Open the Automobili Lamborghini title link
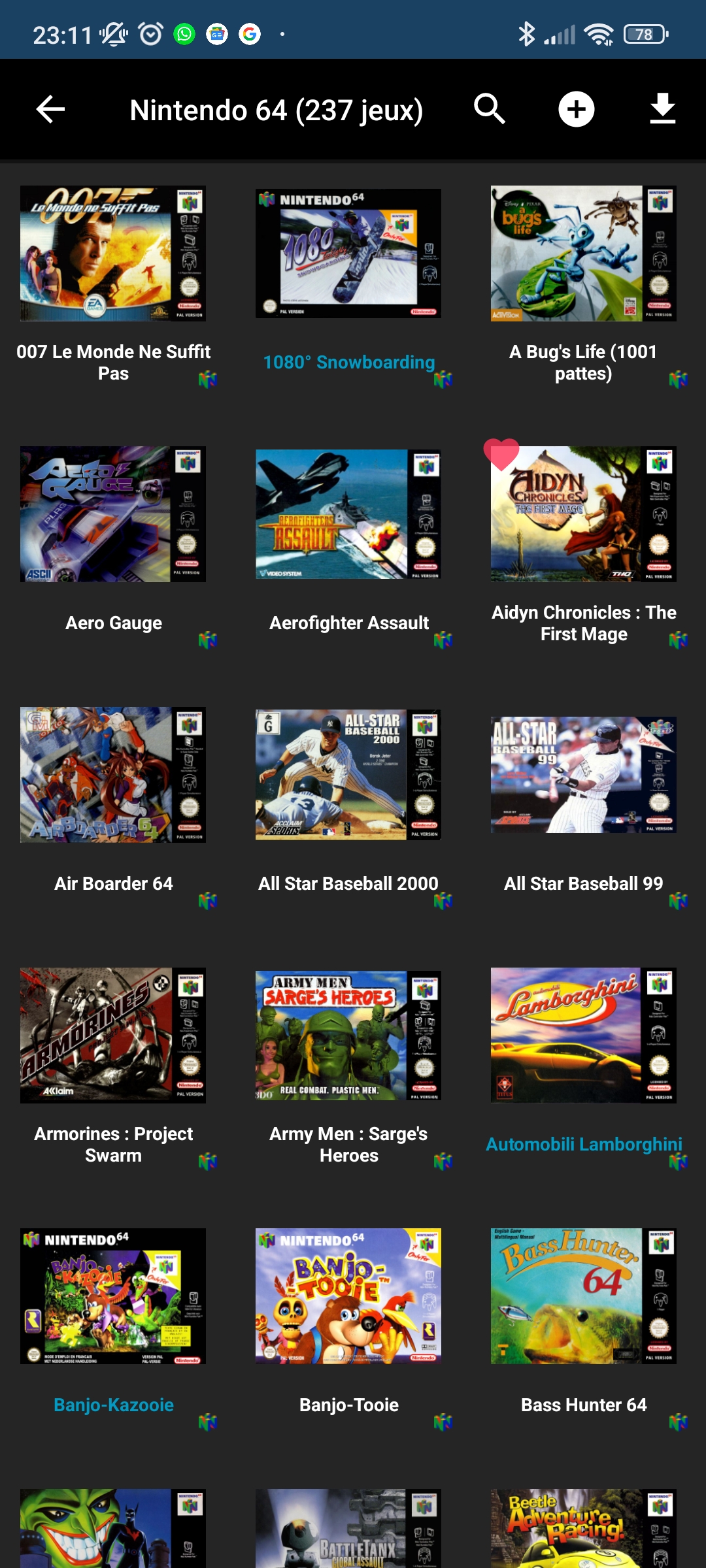The image size is (706, 1568). pyautogui.click(x=584, y=1144)
